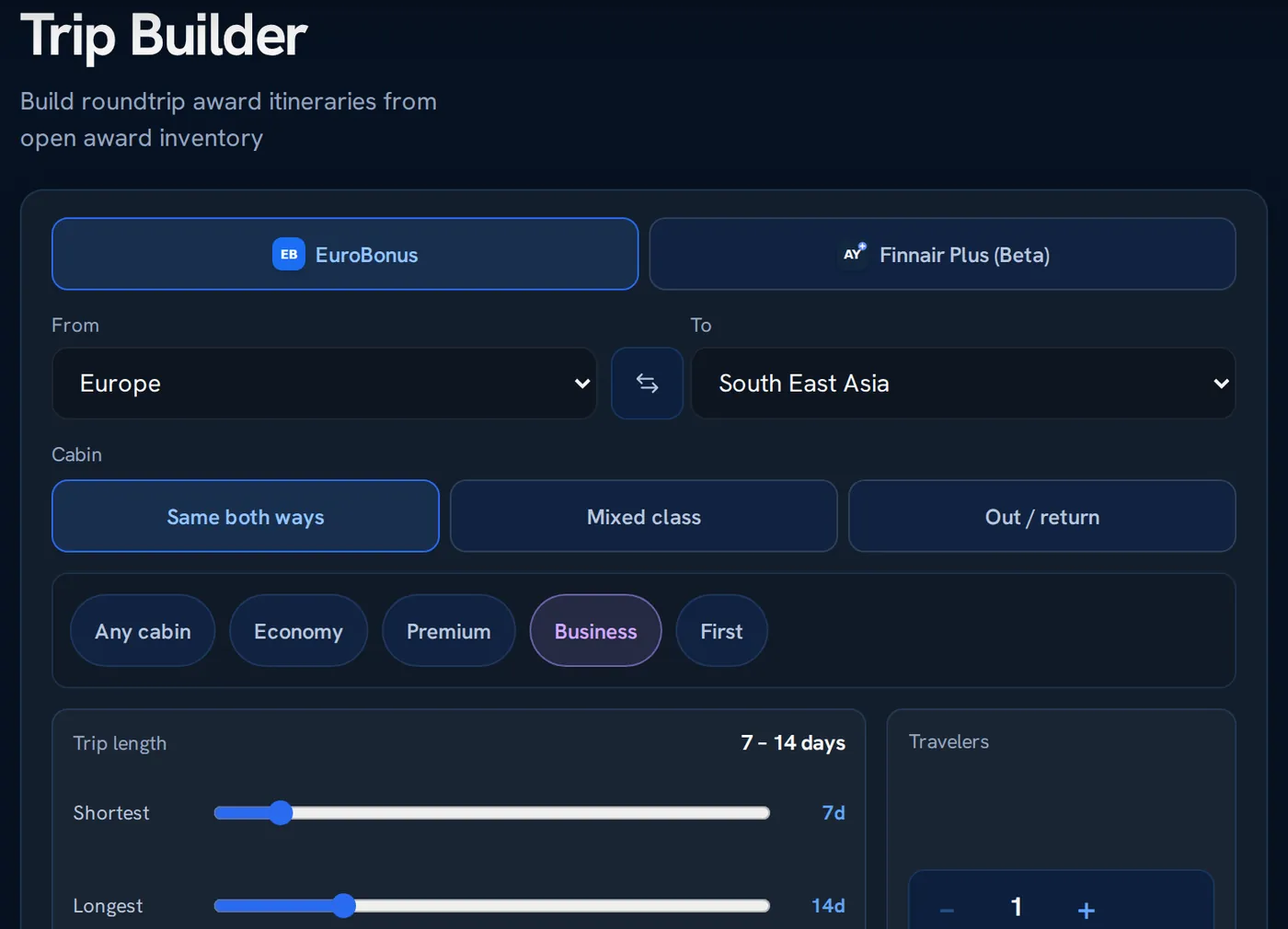Screen dimensions: 1288x929
Task: Choose Out / return cabin mode
Action: (x=1042, y=516)
